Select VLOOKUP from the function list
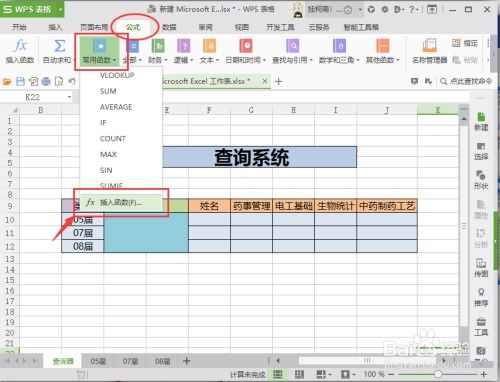The width and height of the screenshot is (500, 382). pos(117,75)
